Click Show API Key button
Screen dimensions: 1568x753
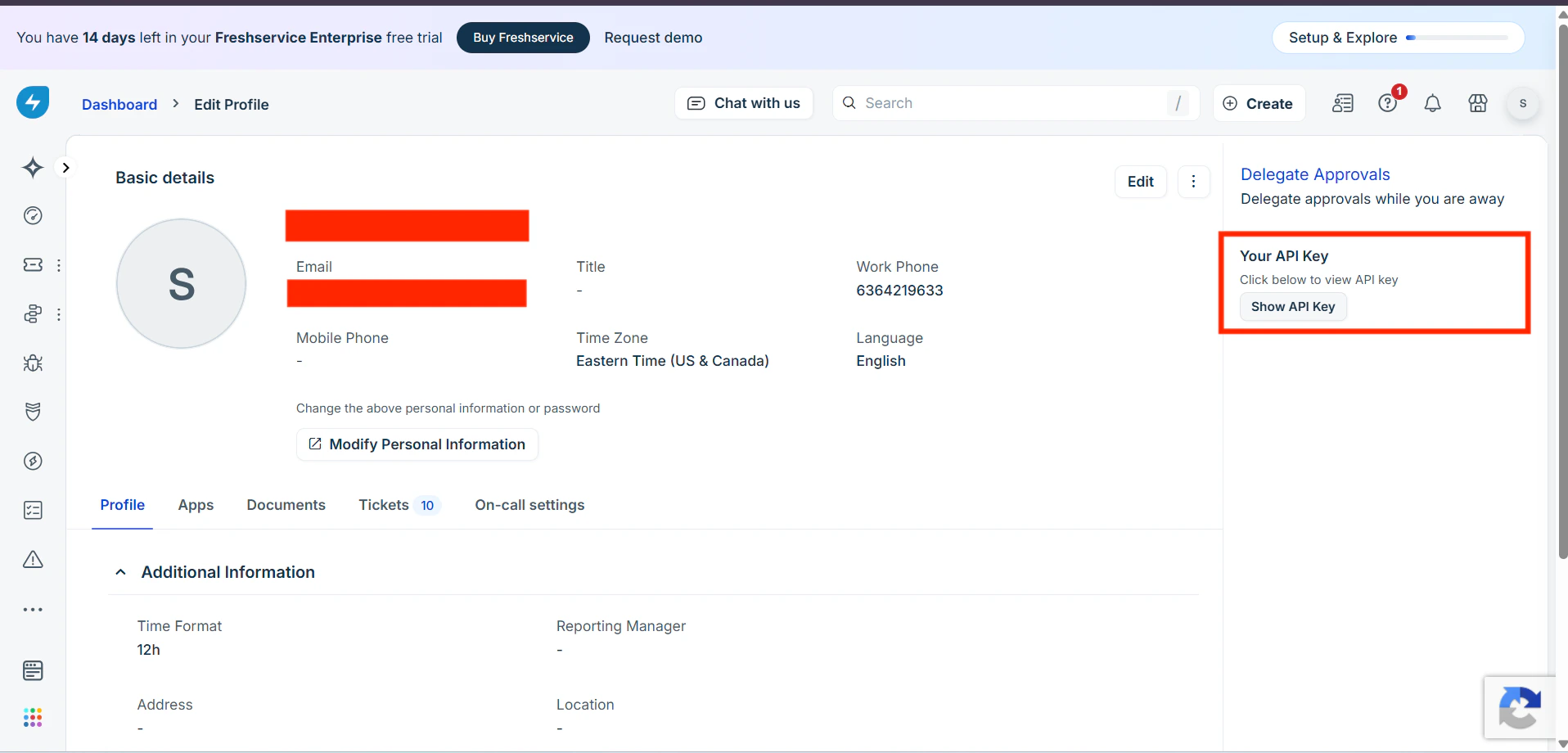click(1293, 307)
